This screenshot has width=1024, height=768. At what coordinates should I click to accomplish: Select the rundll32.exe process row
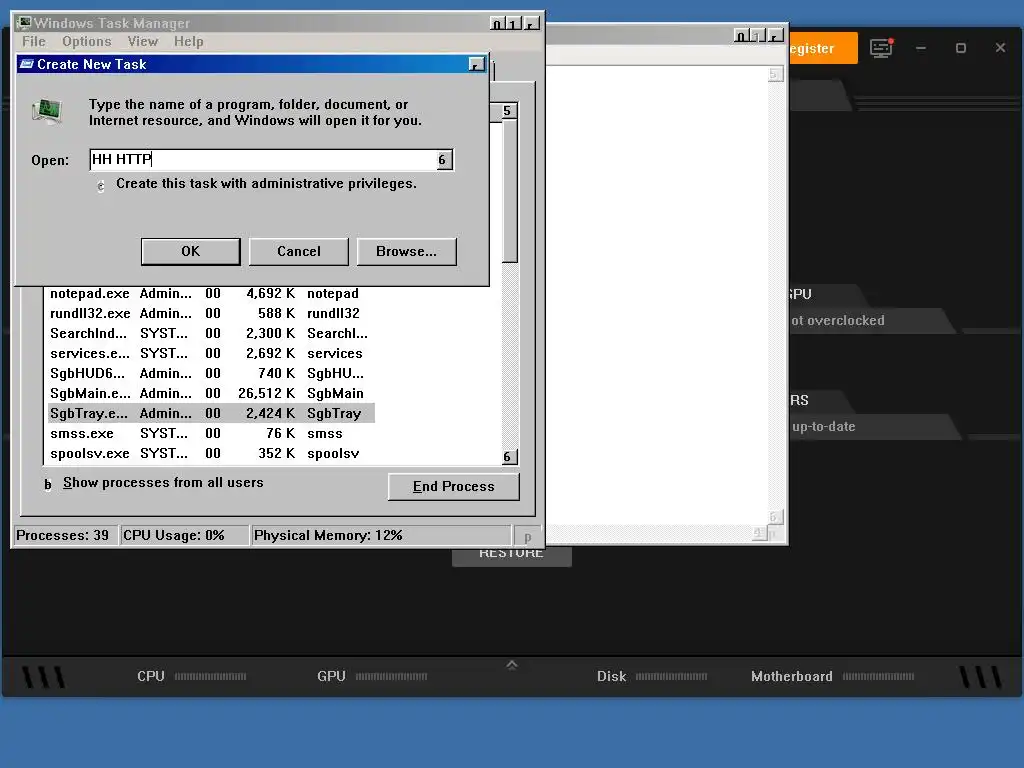click(x=212, y=313)
